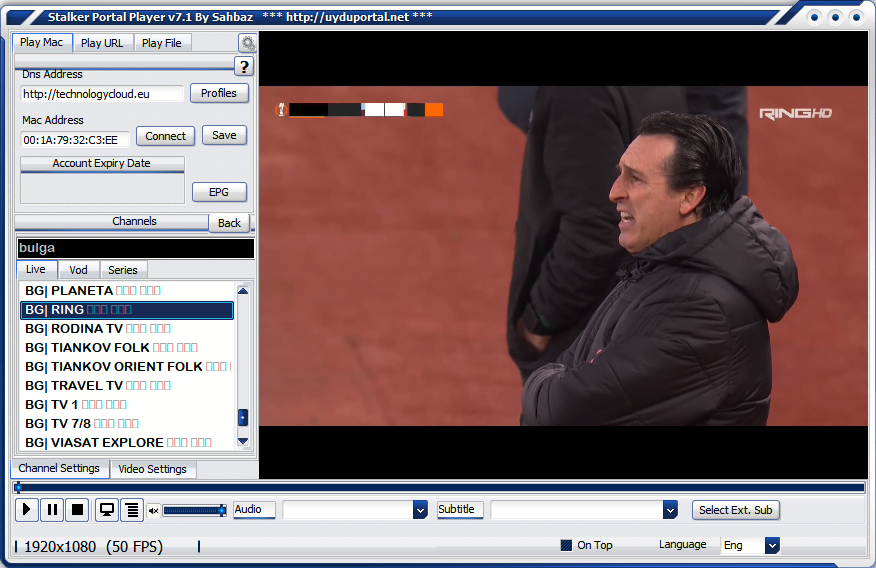This screenshot has width=876, height=568.
Task: Switch to the Play URL tab
Action: pyautogui.click(x=102, y=43)
